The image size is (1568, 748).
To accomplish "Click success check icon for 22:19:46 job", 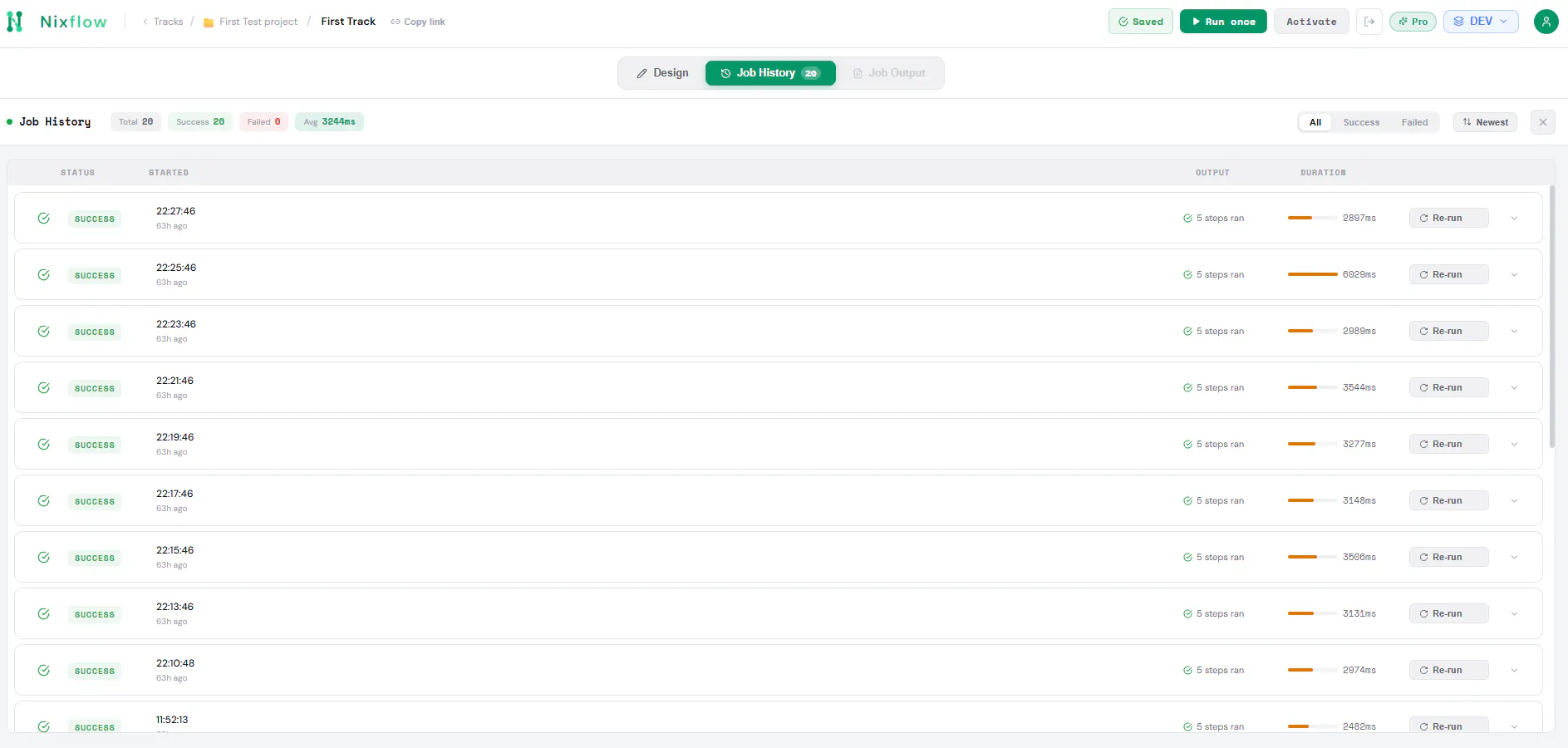I will [44, 445].
